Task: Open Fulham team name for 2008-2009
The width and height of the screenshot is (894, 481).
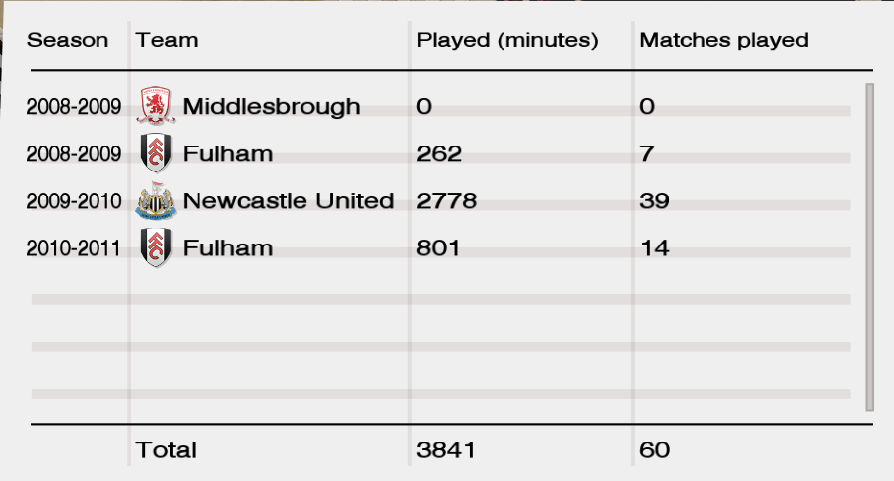Action: click(x=228, y=153)
